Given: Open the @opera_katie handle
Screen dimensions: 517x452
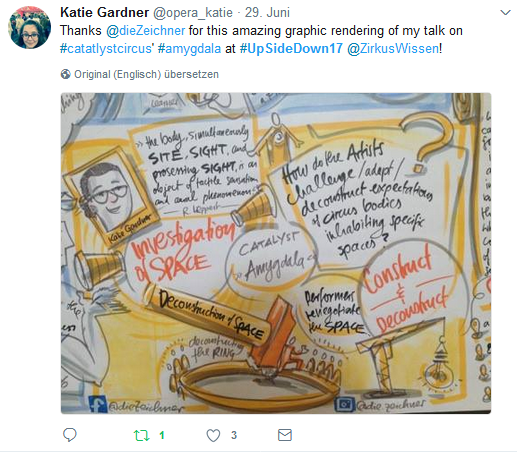Looking at the screenshot, I should (193, 13).
